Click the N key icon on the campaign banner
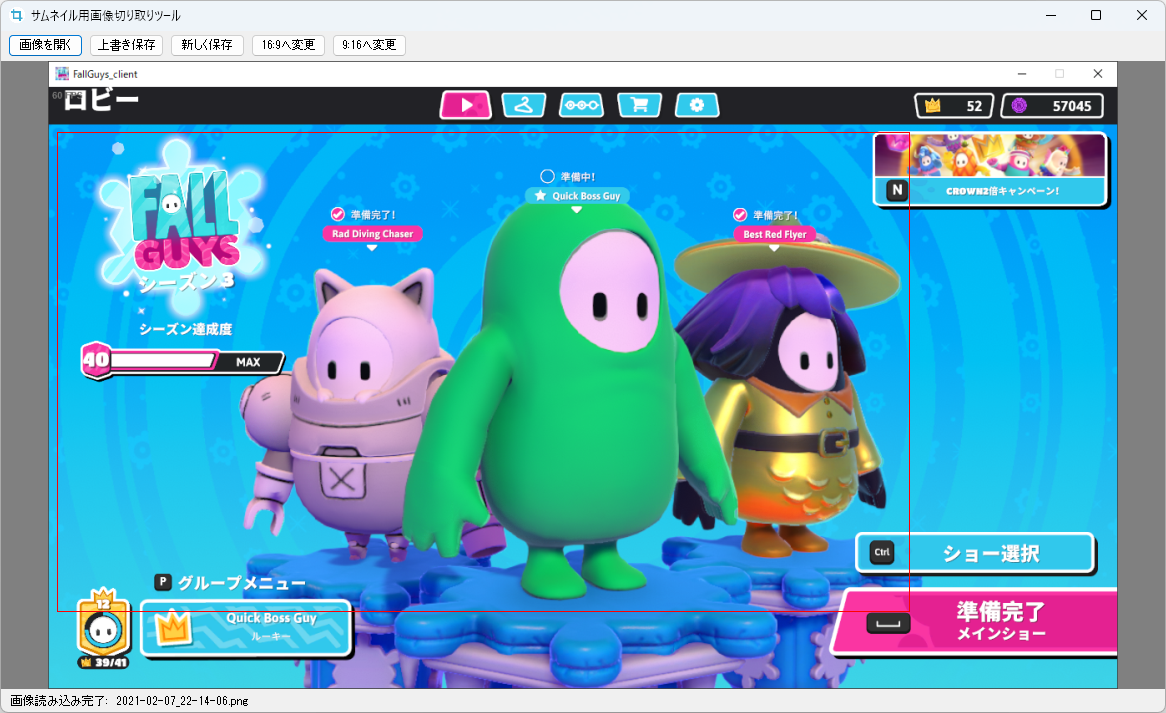Viewport: 1166px width, 713px height. point(898,190)
